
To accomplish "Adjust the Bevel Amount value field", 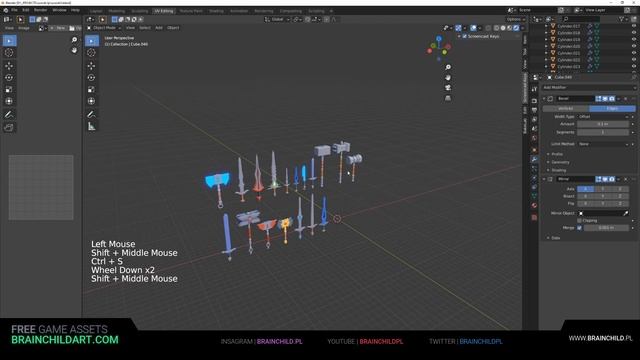I will (603, 124).
